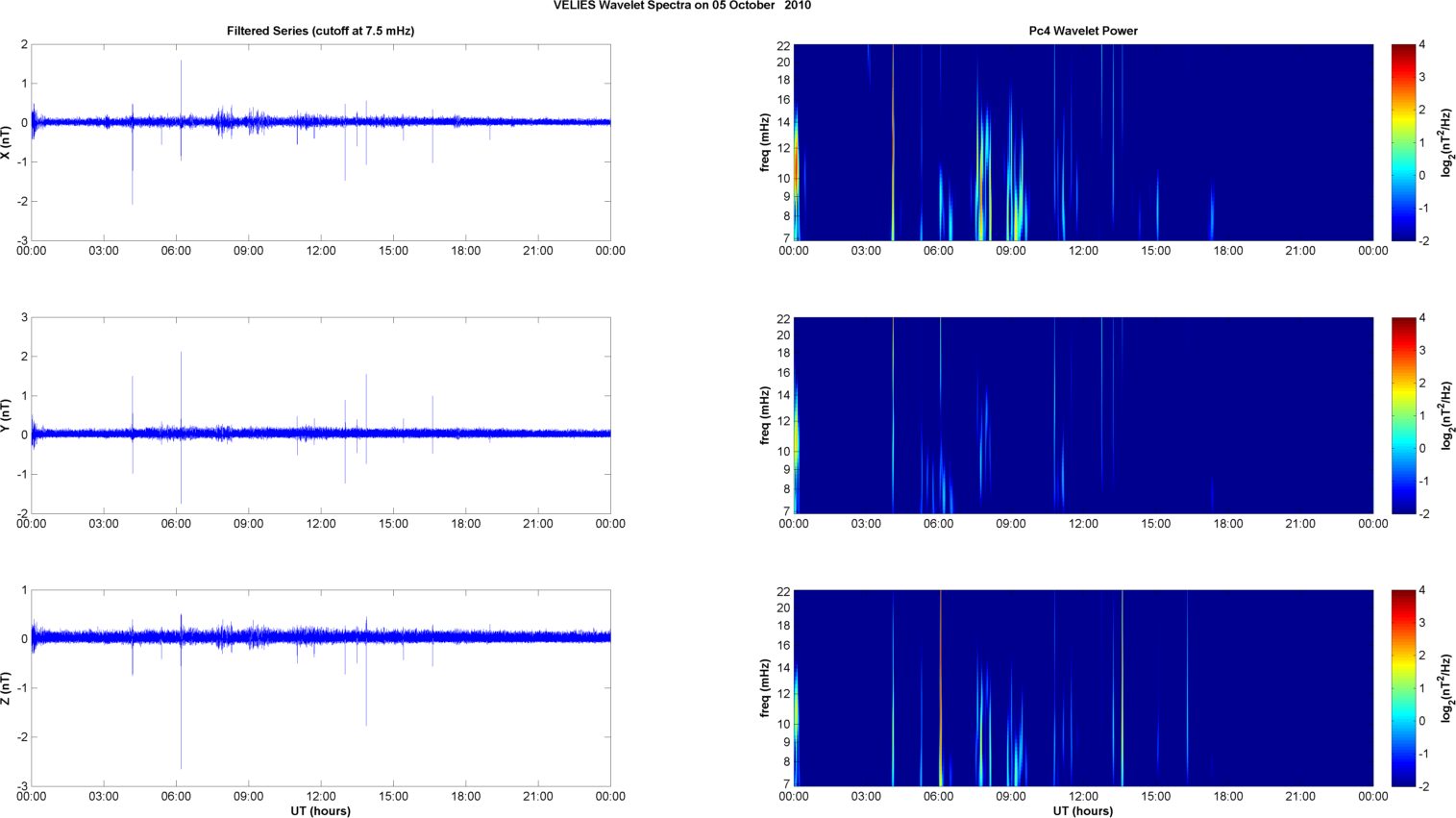Click 18:00 tick under the top wavelet plot
Image resolution: width=1456 pixels, height=818 pixels.
[1227, 251]
